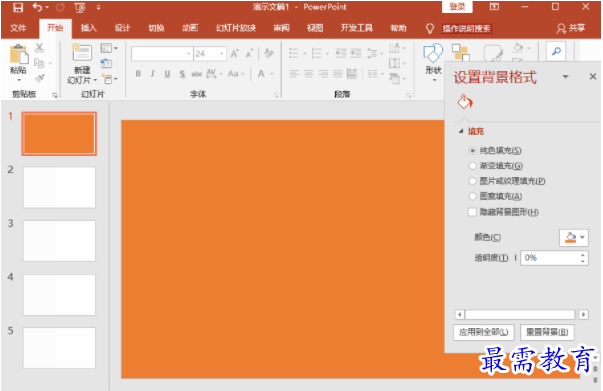The height and width of the screenshot is (391, 603).
Task: Apply Bold formatting
Action: pyautogui.click(x=138, y=73)
